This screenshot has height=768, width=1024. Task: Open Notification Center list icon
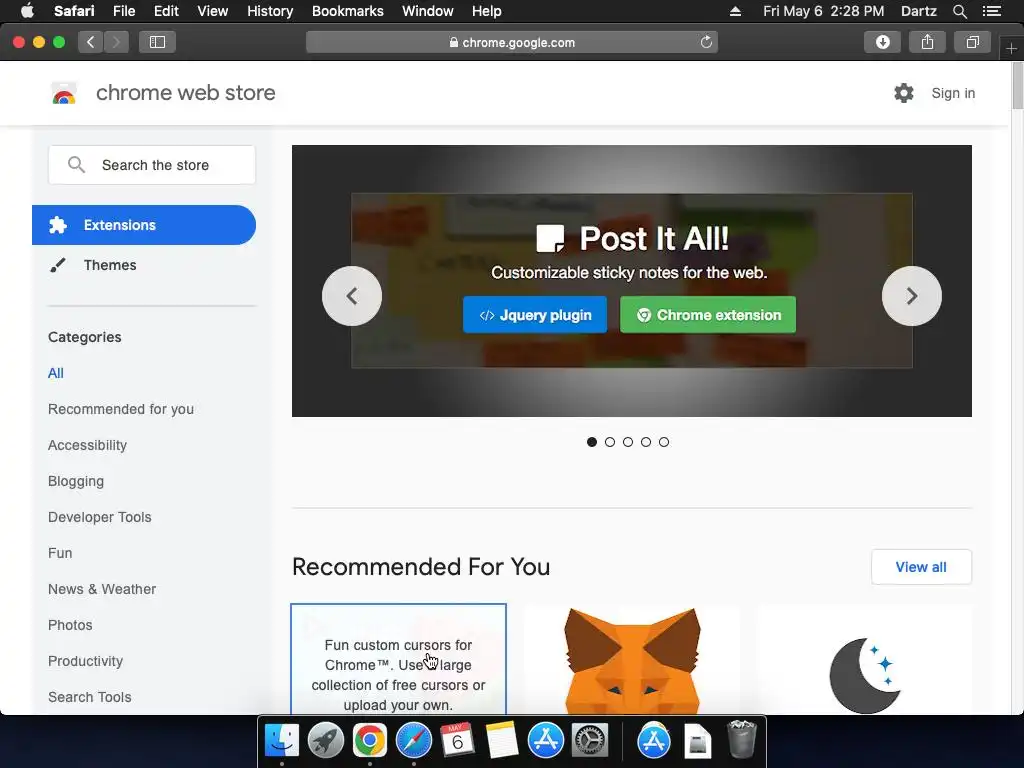pos(992,11)
